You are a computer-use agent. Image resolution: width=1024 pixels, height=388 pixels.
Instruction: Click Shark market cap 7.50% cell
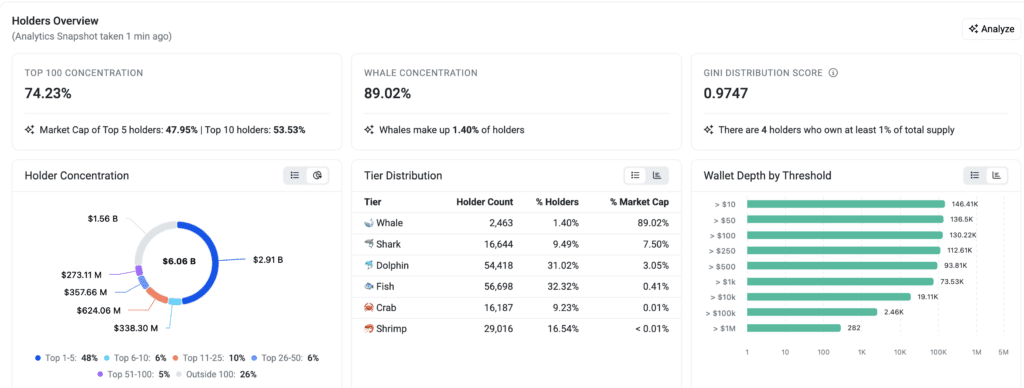656,244
